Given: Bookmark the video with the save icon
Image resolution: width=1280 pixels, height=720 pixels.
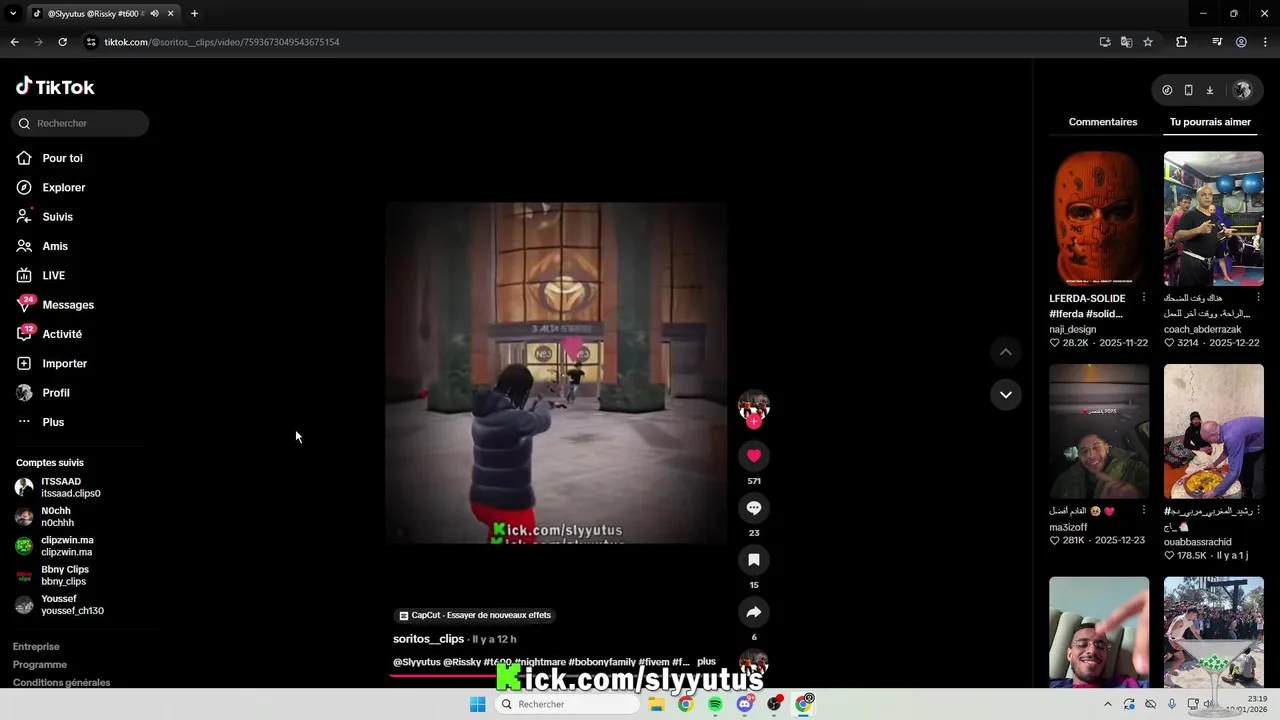Looking at the screenshot, I should (754, 560).
